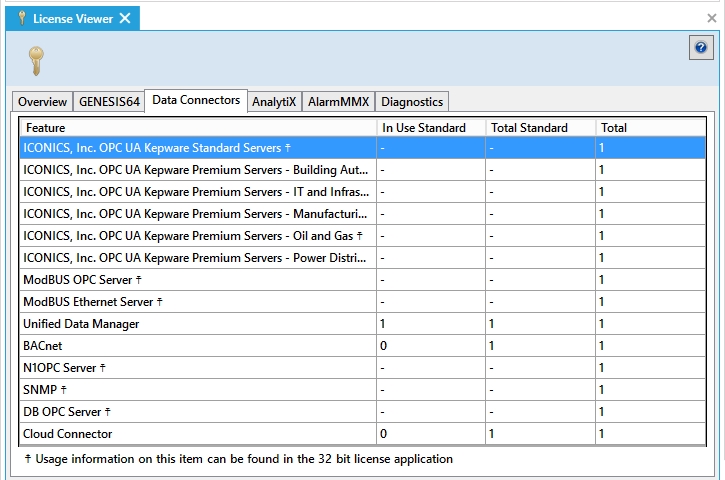The width and height of the screenshot is (725, 480).
Task: Click the blue help question mark icon
Action: coord(701,48)
